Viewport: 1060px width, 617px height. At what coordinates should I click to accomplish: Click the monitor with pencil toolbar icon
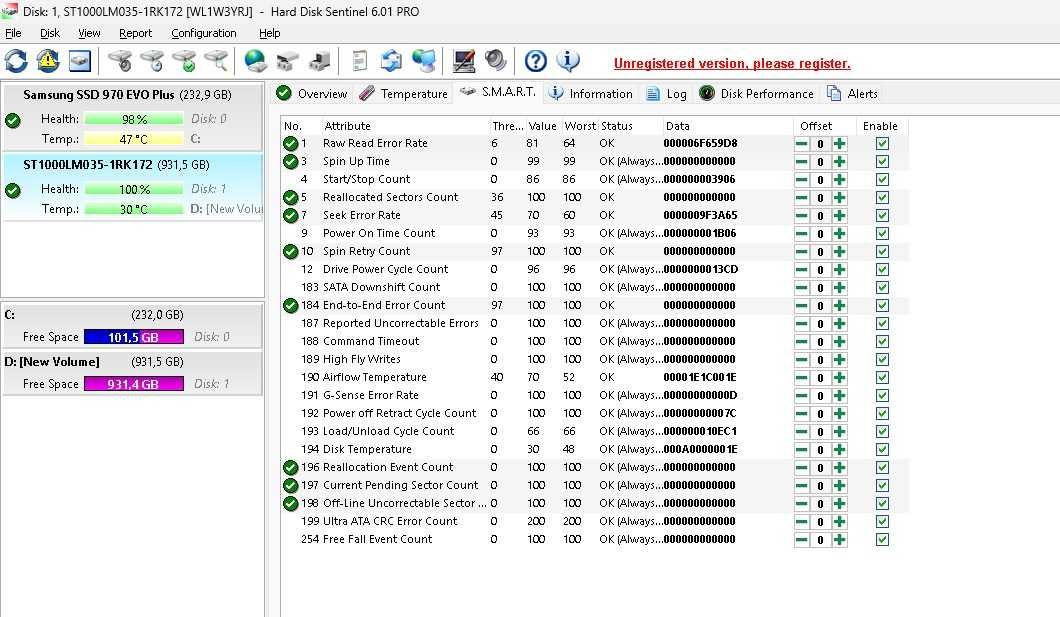coord(464,61)
